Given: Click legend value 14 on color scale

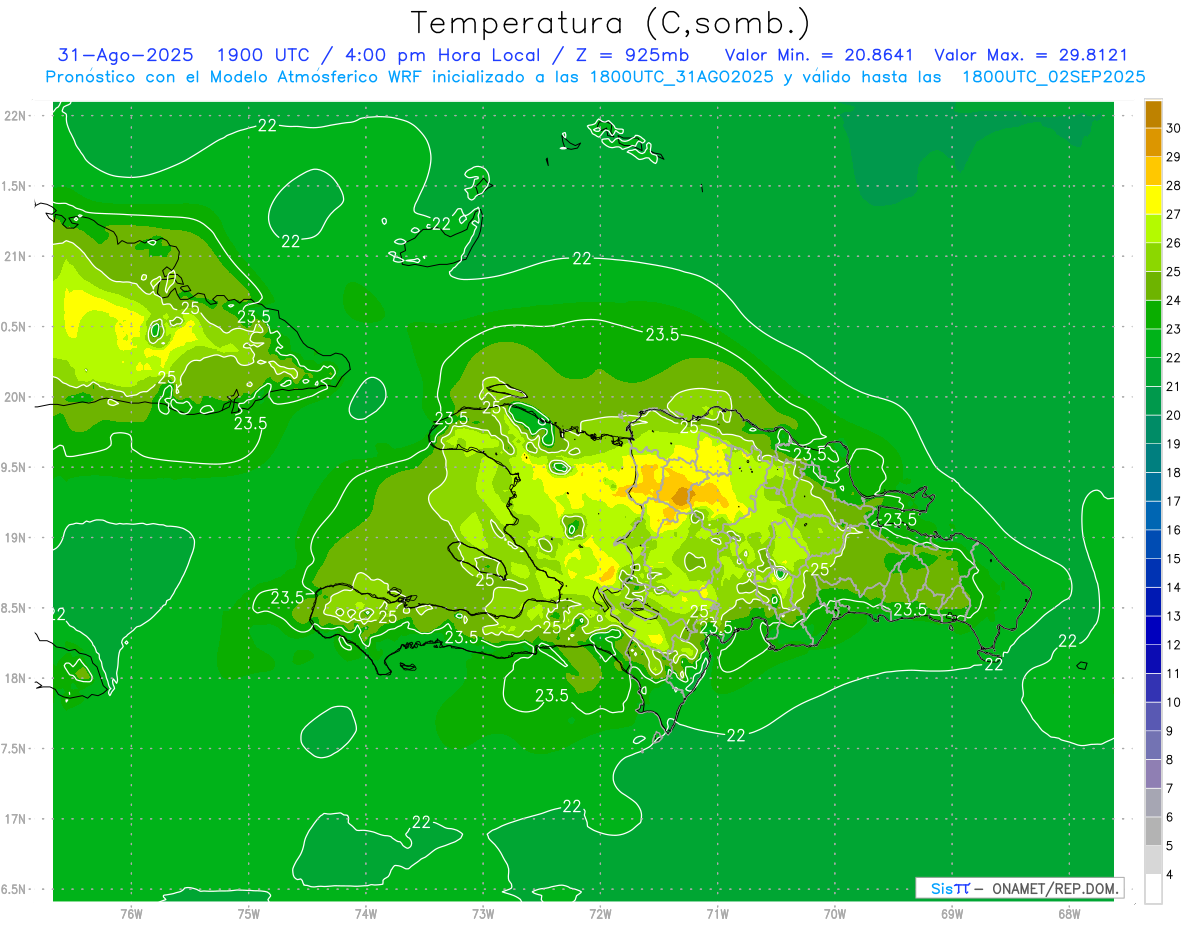Looking at the screenshot, I should 1175,587.
